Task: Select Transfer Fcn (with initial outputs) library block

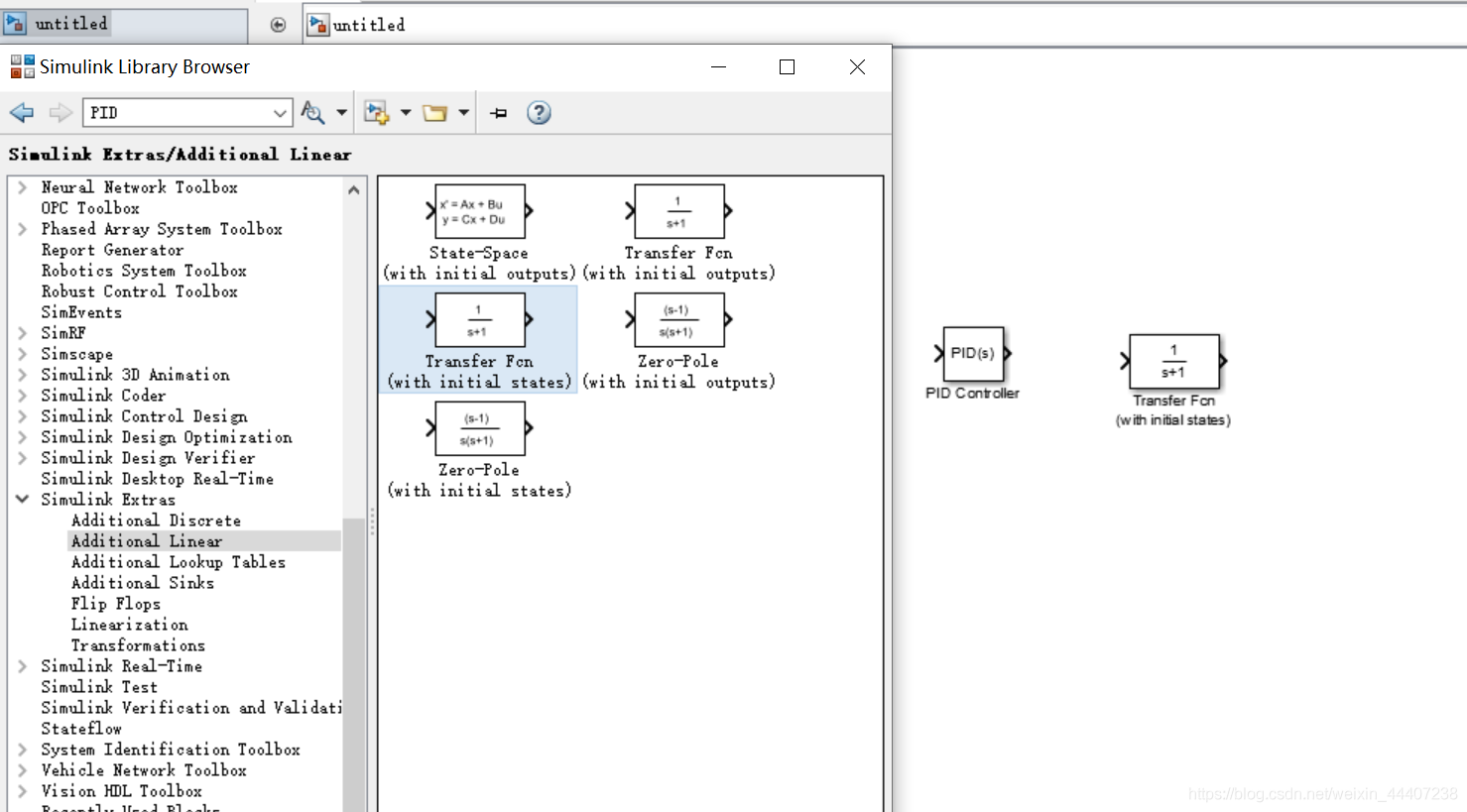Action: 678,233
